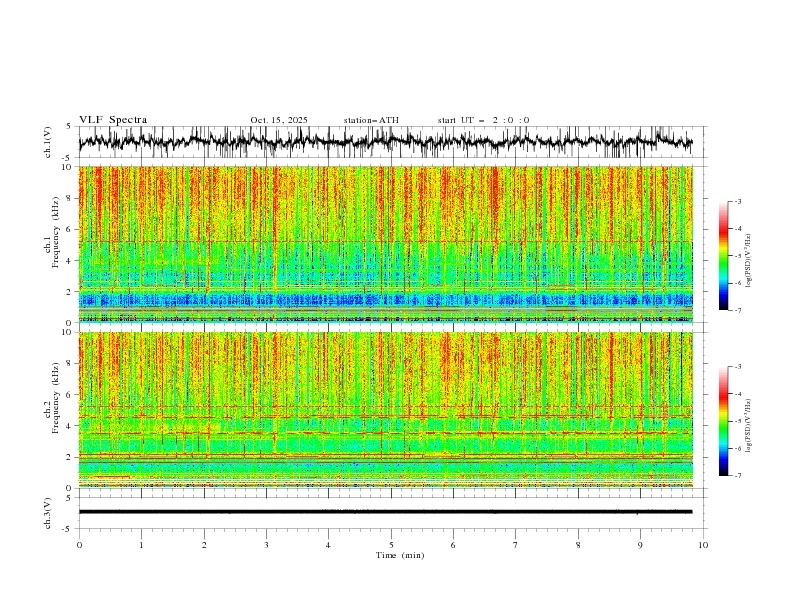The image size is (792, 612).
Task: Click the ch.1 voltage waveform trace
Action: [x=385, y=142]
